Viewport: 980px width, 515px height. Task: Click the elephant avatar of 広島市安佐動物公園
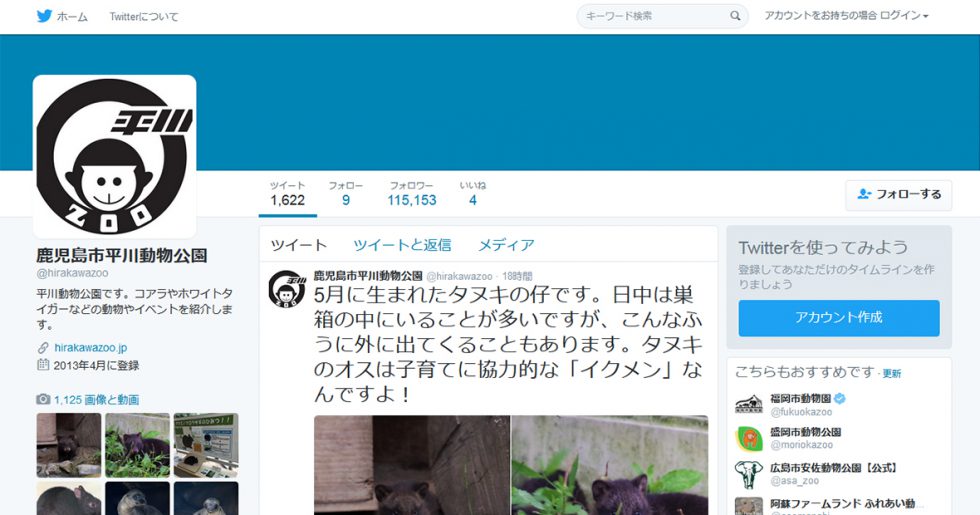pos(749,474)
